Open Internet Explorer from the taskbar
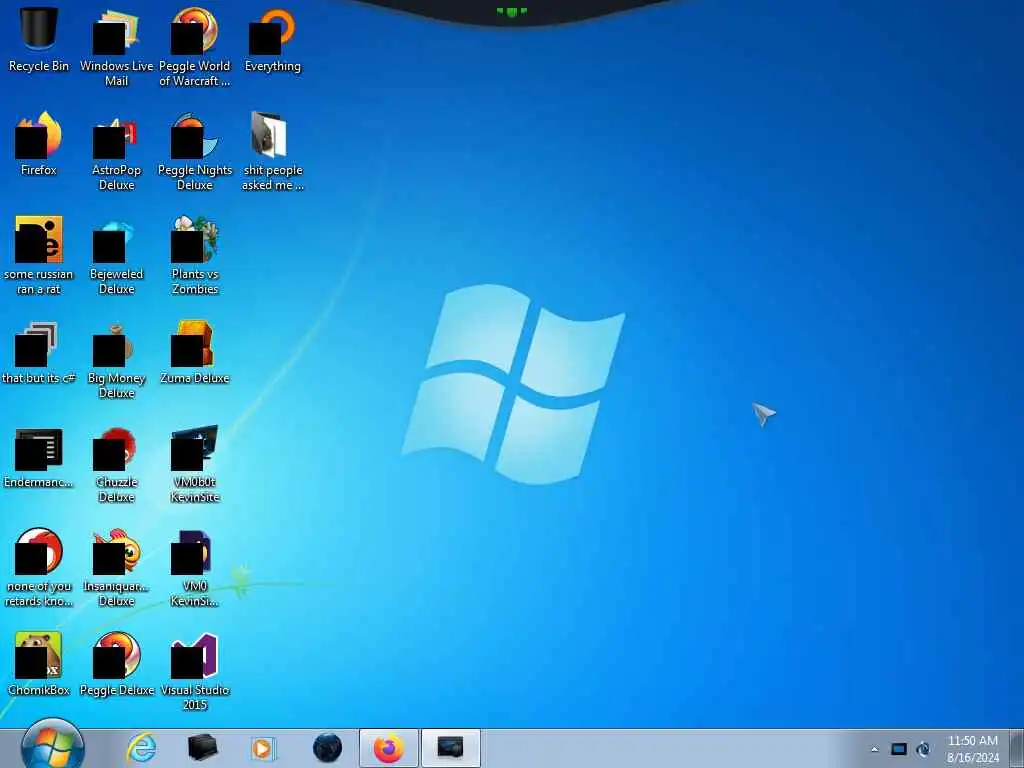The height and width of the screenshot is (768, 1024). click(x=141, y=748)
